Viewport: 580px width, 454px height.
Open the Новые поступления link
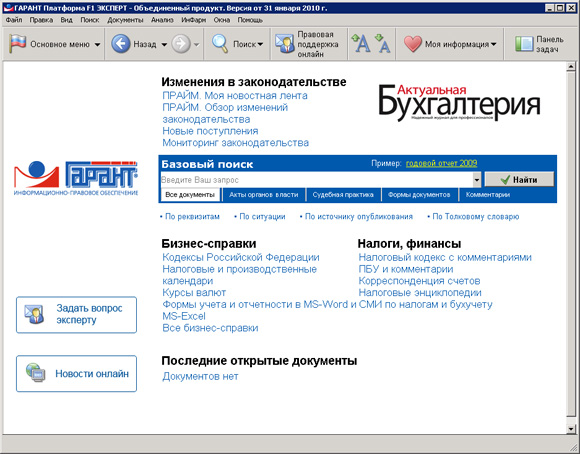tap(210, 131)
